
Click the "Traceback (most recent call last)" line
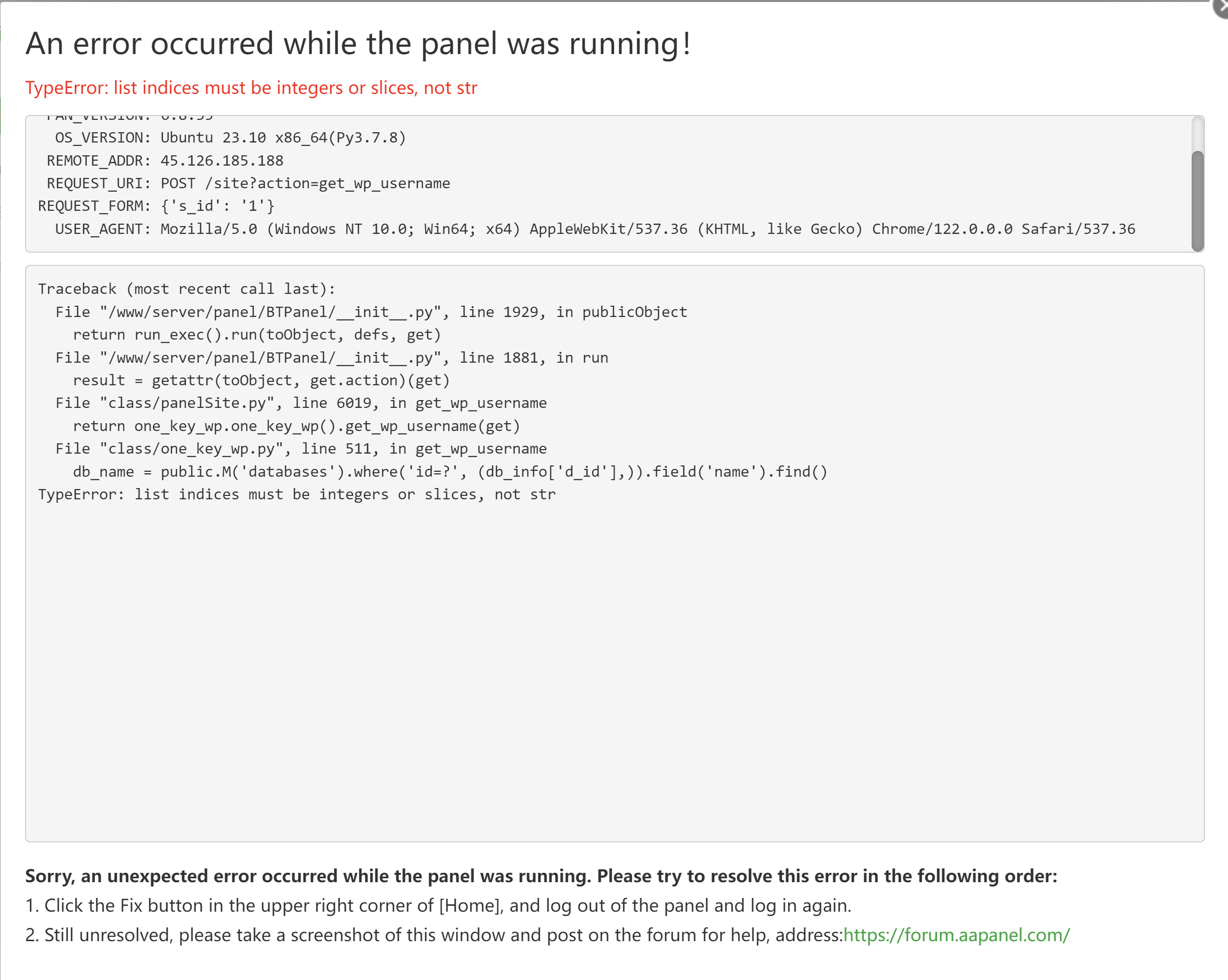tap(186, 289)
